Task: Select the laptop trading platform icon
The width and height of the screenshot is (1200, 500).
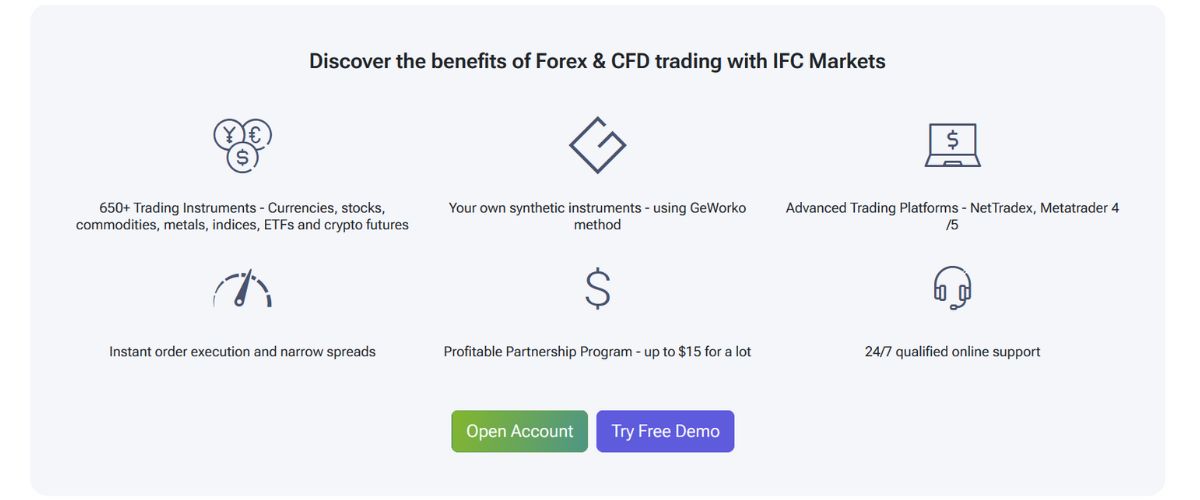Action: point(952,145)
